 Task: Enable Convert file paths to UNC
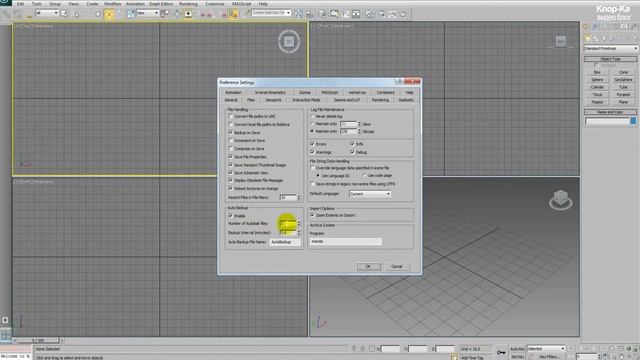(231, 116)
